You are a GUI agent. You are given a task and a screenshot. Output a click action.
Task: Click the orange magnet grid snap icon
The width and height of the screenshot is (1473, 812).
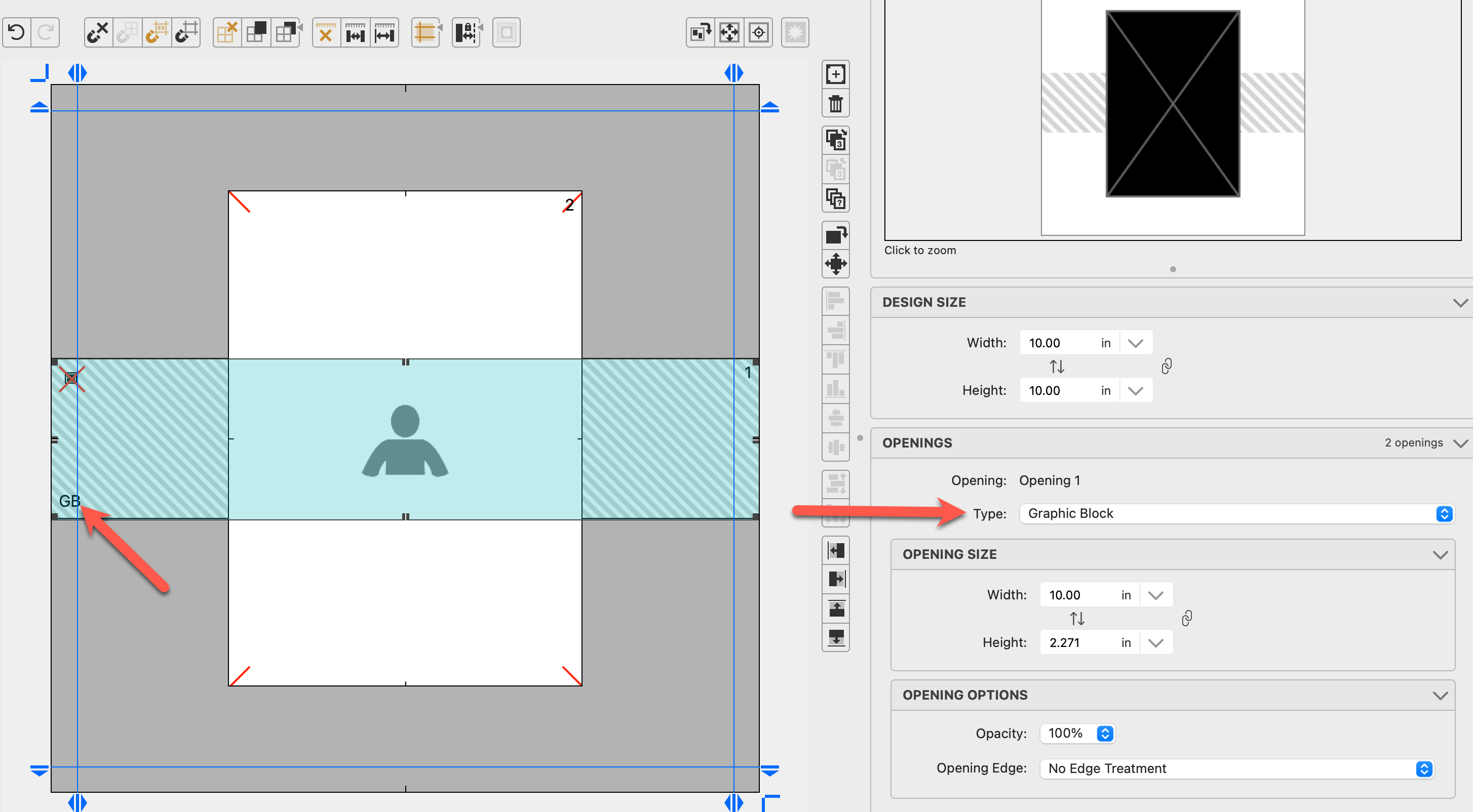pyautogui.click(x=156, y=32)
